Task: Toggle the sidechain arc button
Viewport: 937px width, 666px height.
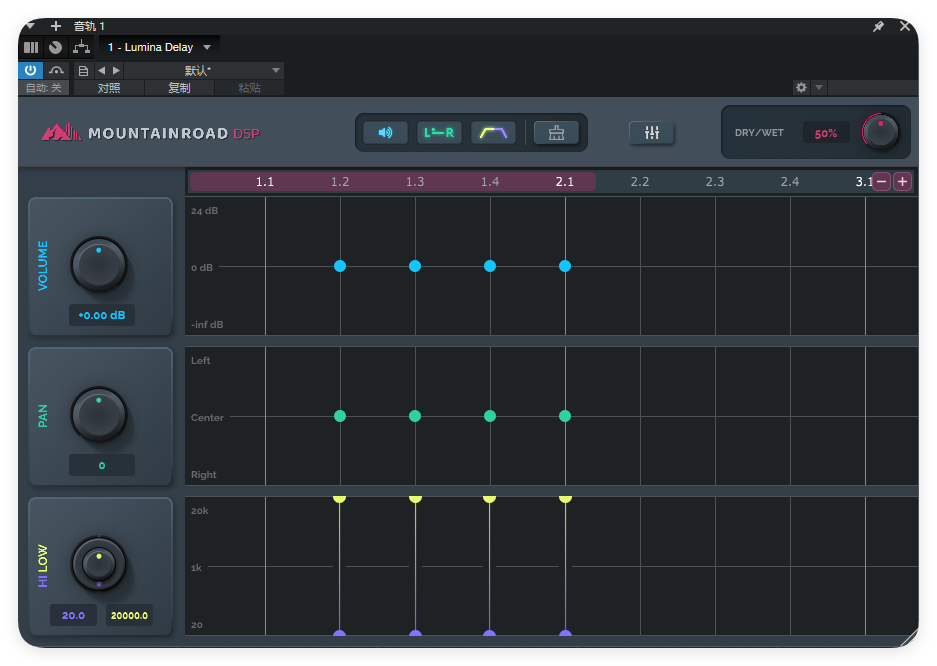Action: 57,70
